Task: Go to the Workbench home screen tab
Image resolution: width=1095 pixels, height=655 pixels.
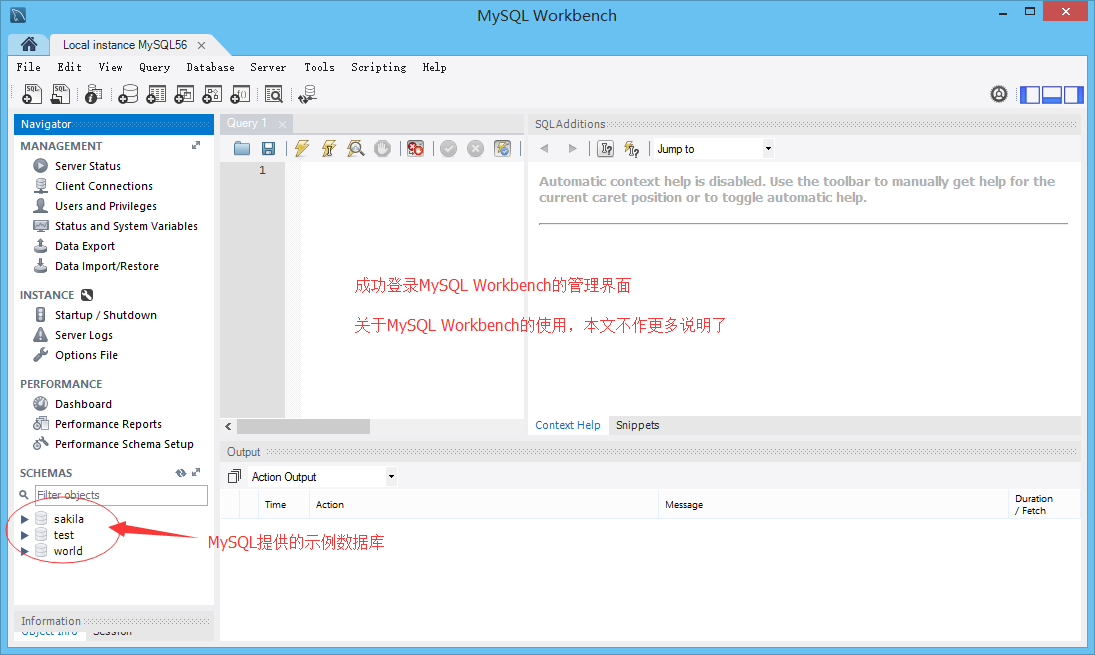Action: 29,44
